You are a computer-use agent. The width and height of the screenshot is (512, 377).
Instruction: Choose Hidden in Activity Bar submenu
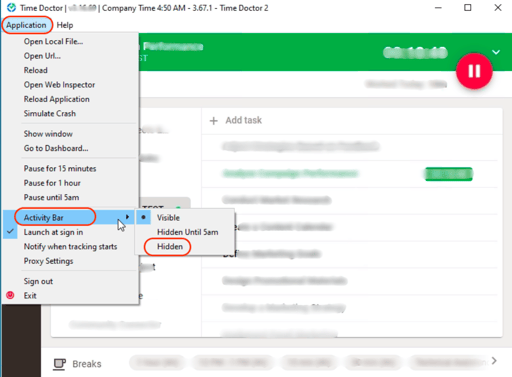[170, 247]
